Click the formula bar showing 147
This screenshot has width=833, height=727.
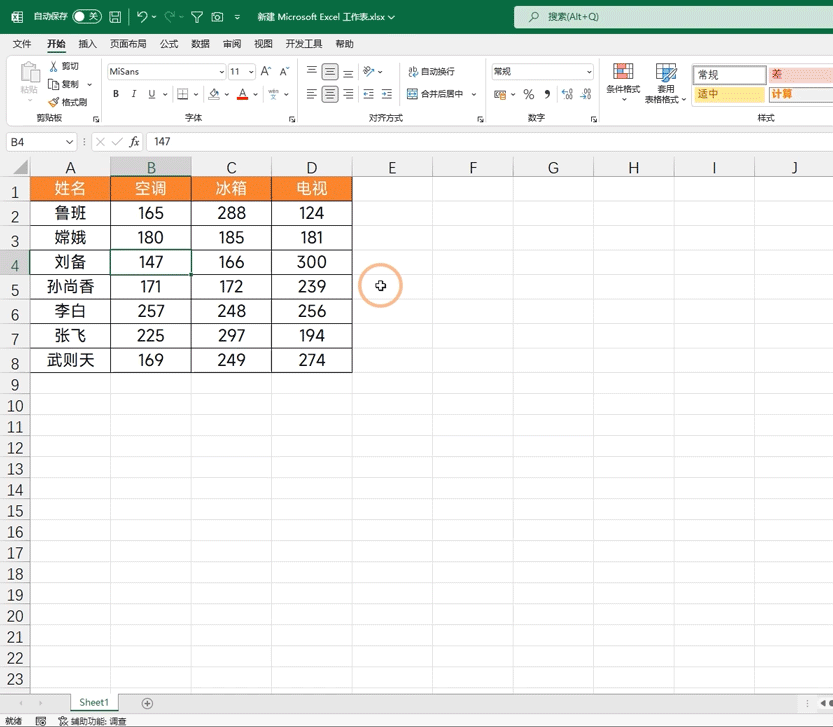click(x=489, y=142)
